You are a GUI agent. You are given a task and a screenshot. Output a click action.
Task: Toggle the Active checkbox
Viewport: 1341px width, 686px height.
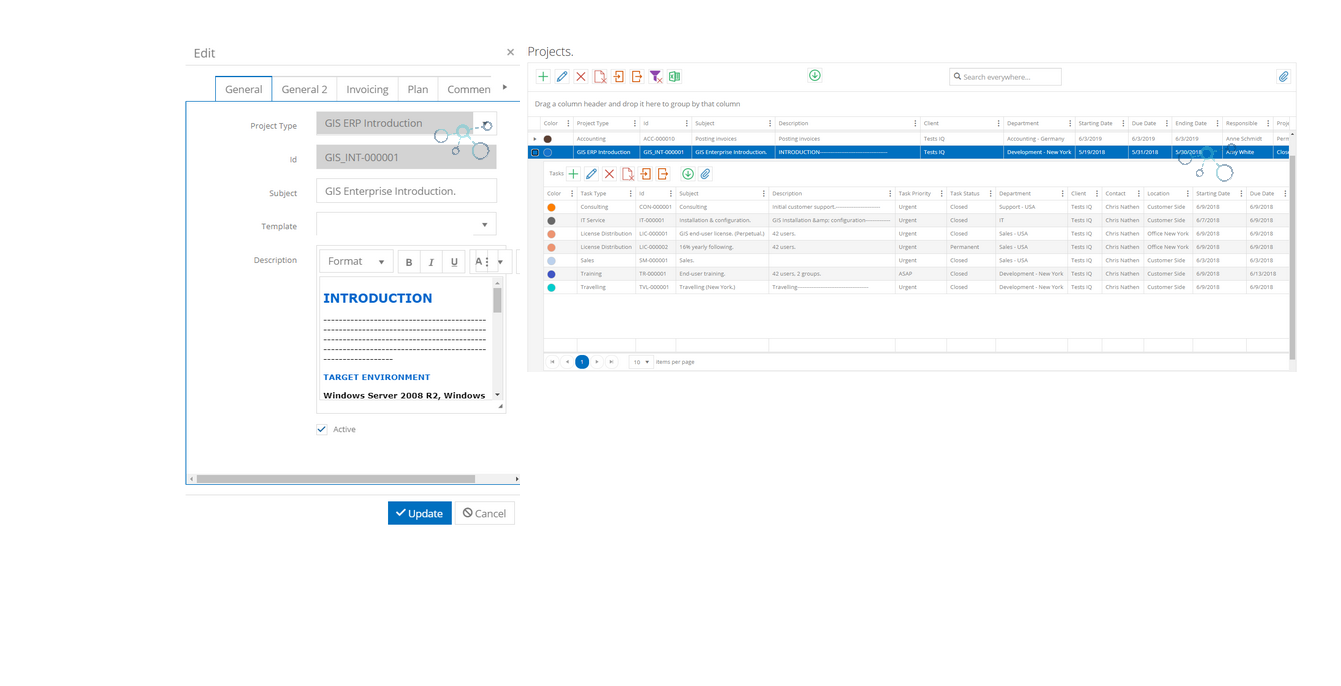tap(322, 429)
